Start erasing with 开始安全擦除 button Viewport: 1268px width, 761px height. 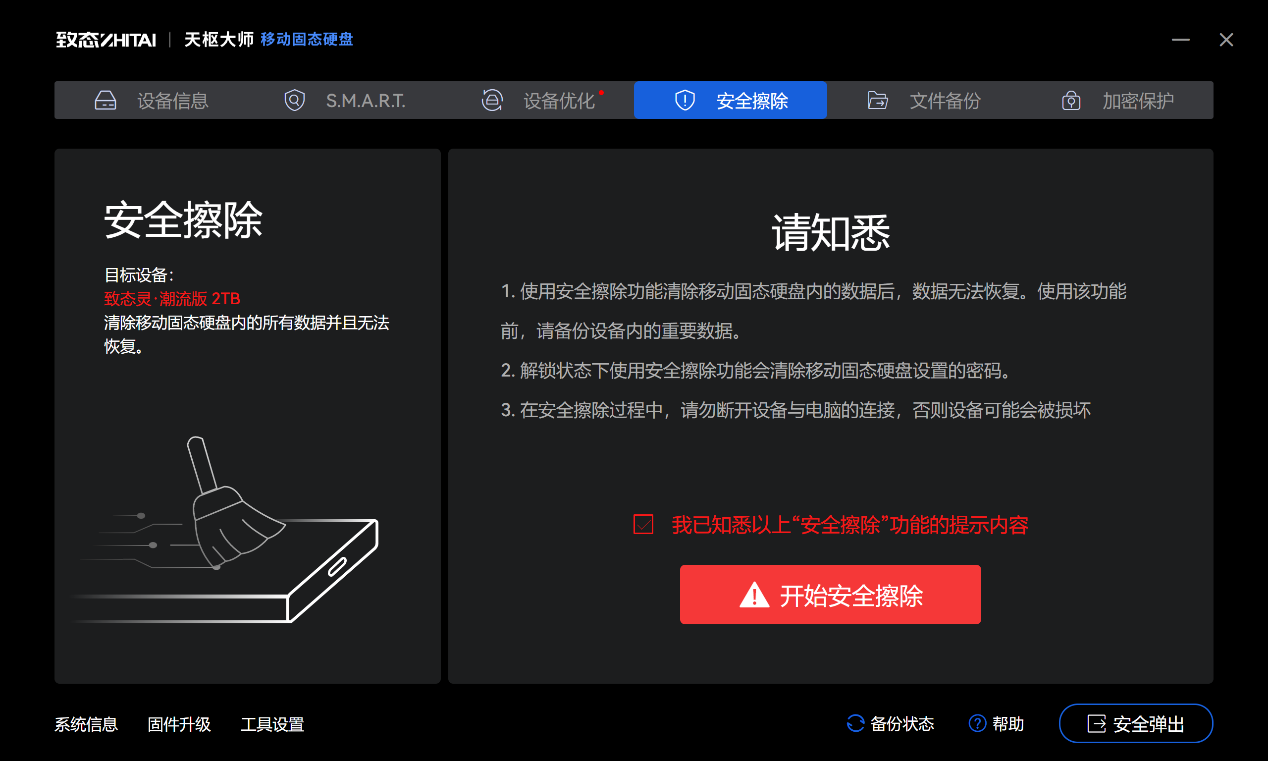(830, 595)
